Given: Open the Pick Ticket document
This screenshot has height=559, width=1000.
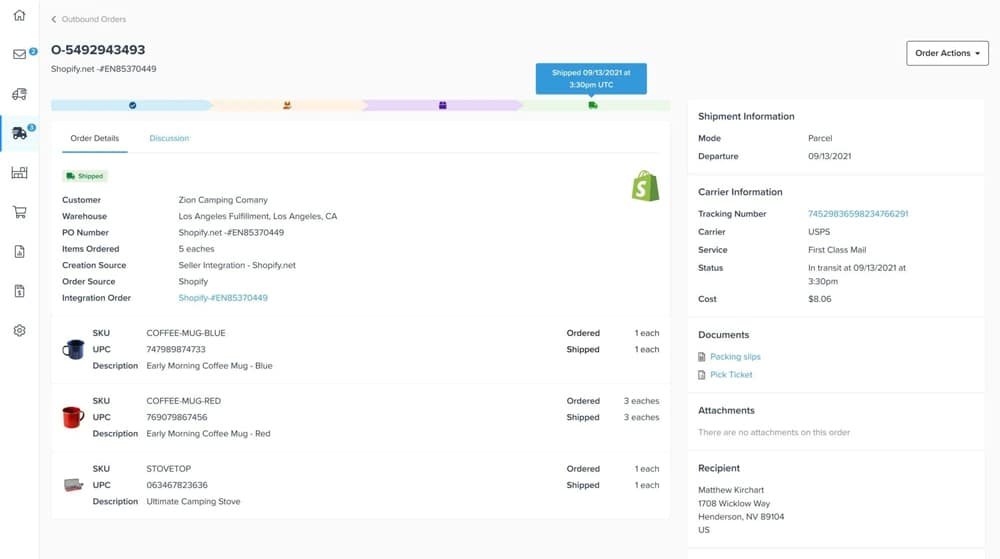Looking at the screenshot, I should (x=731, y=375).
